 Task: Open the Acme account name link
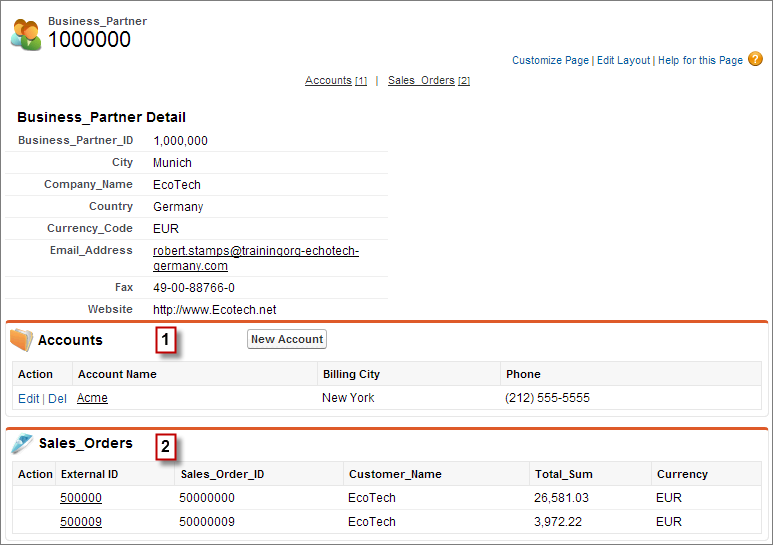(x=92, y=398)
